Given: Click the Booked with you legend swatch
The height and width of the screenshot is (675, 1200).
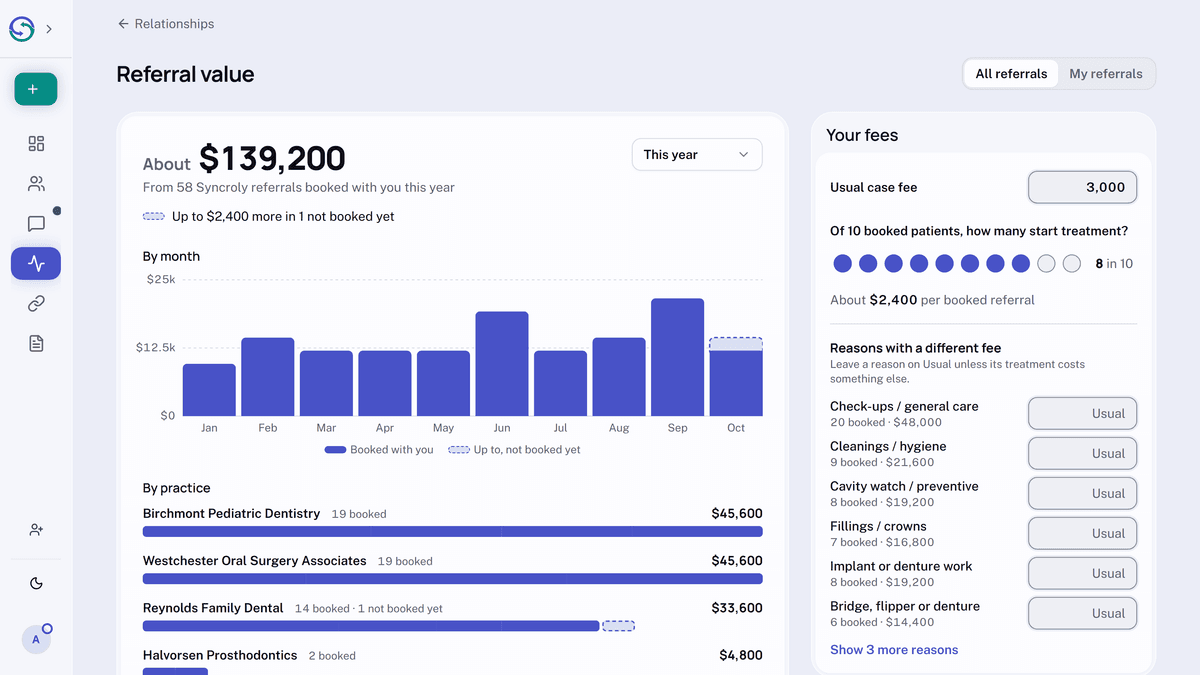Looking at the screenshot, I should pyautogui.click(x=335, y=450).
